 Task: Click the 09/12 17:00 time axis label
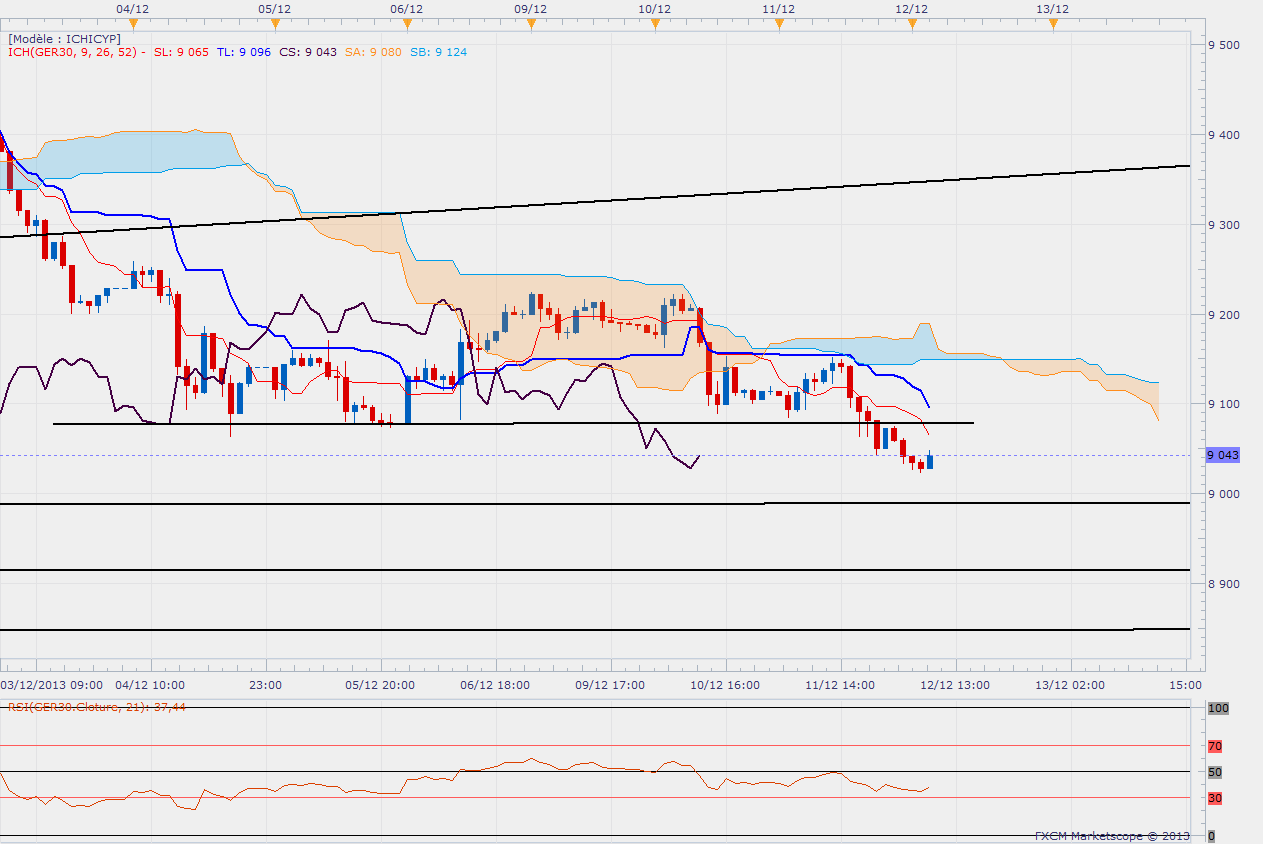pyautogui.click(x=610, y=685)
